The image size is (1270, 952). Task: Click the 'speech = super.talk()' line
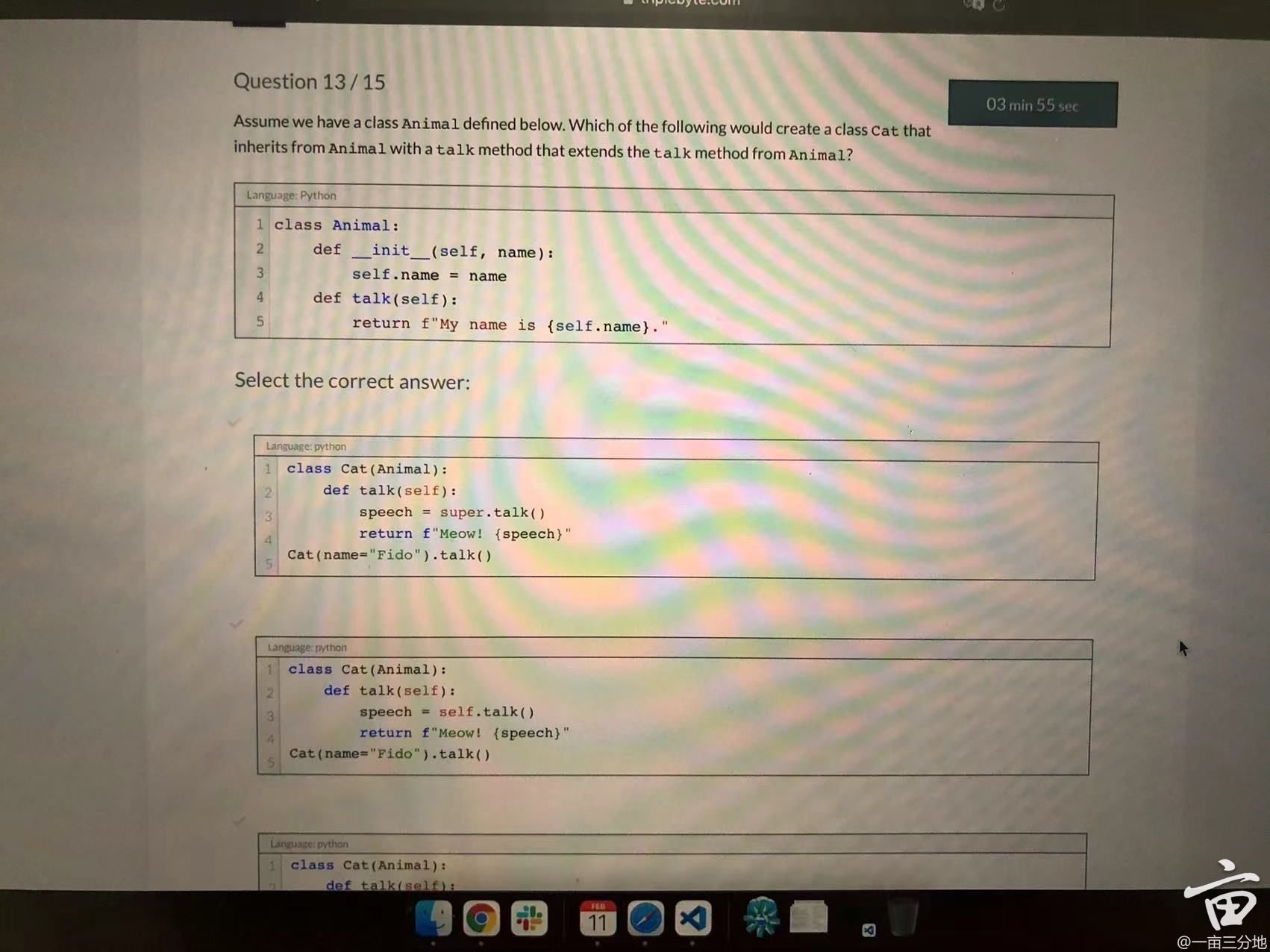click(452, 513)
